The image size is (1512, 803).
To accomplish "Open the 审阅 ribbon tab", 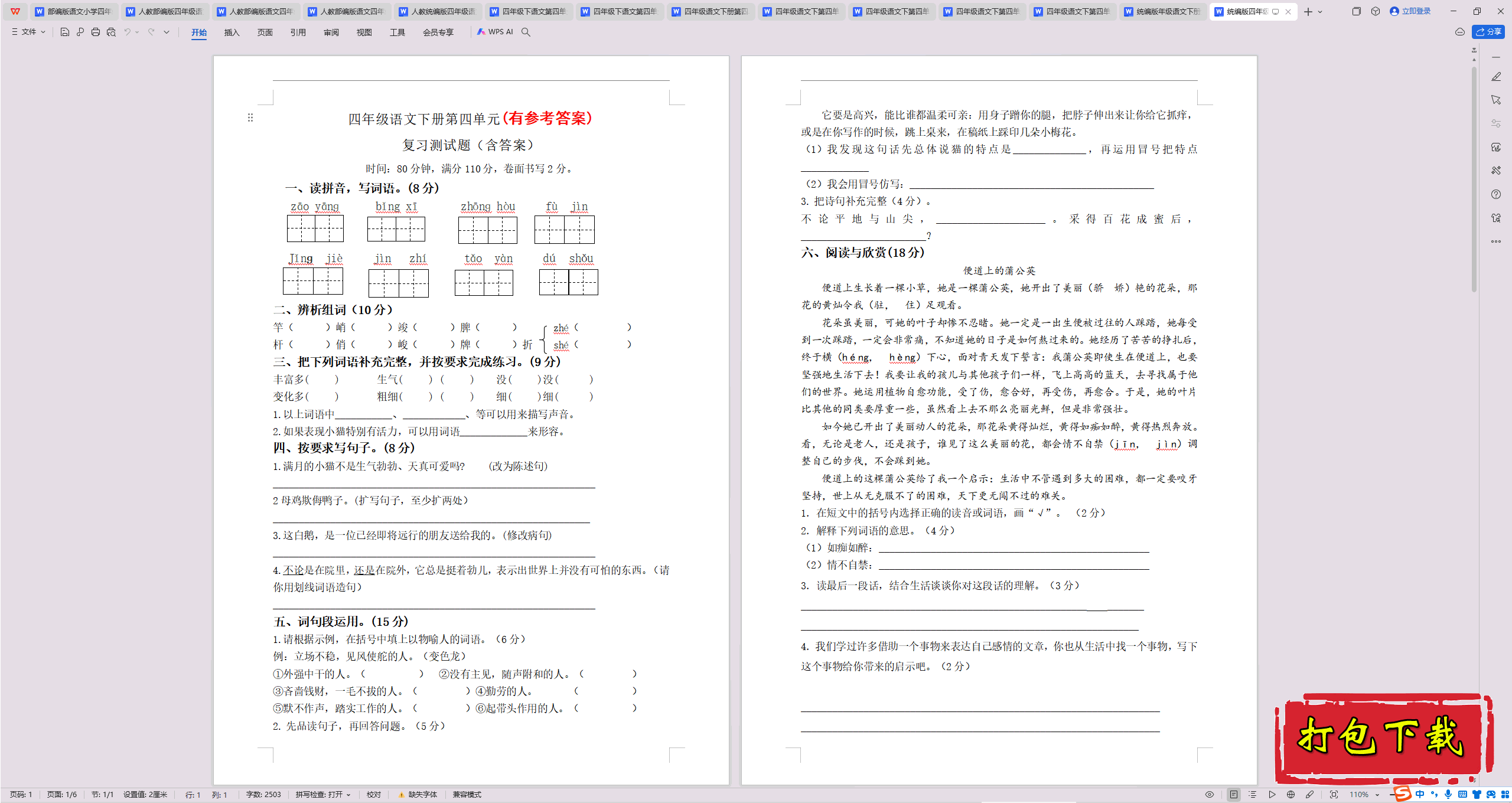I will (331, 32).
